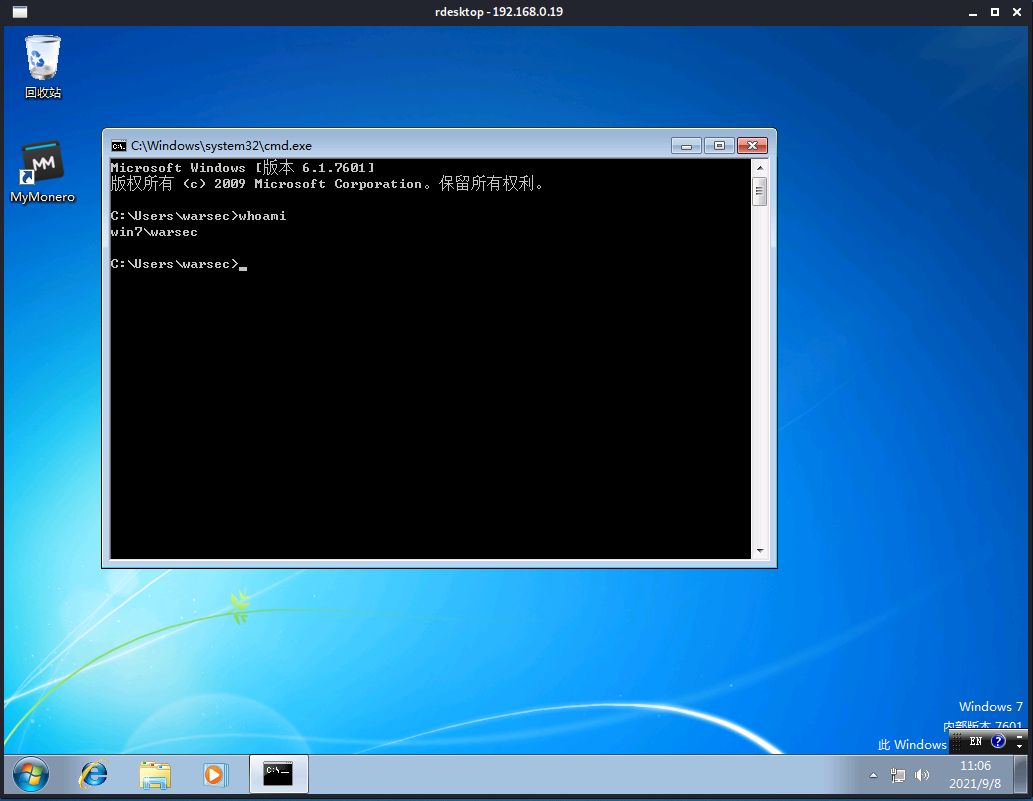1033x801 pixels.
Task: Launch Internet Explorer from taskbar
Action: click(94, 774)
